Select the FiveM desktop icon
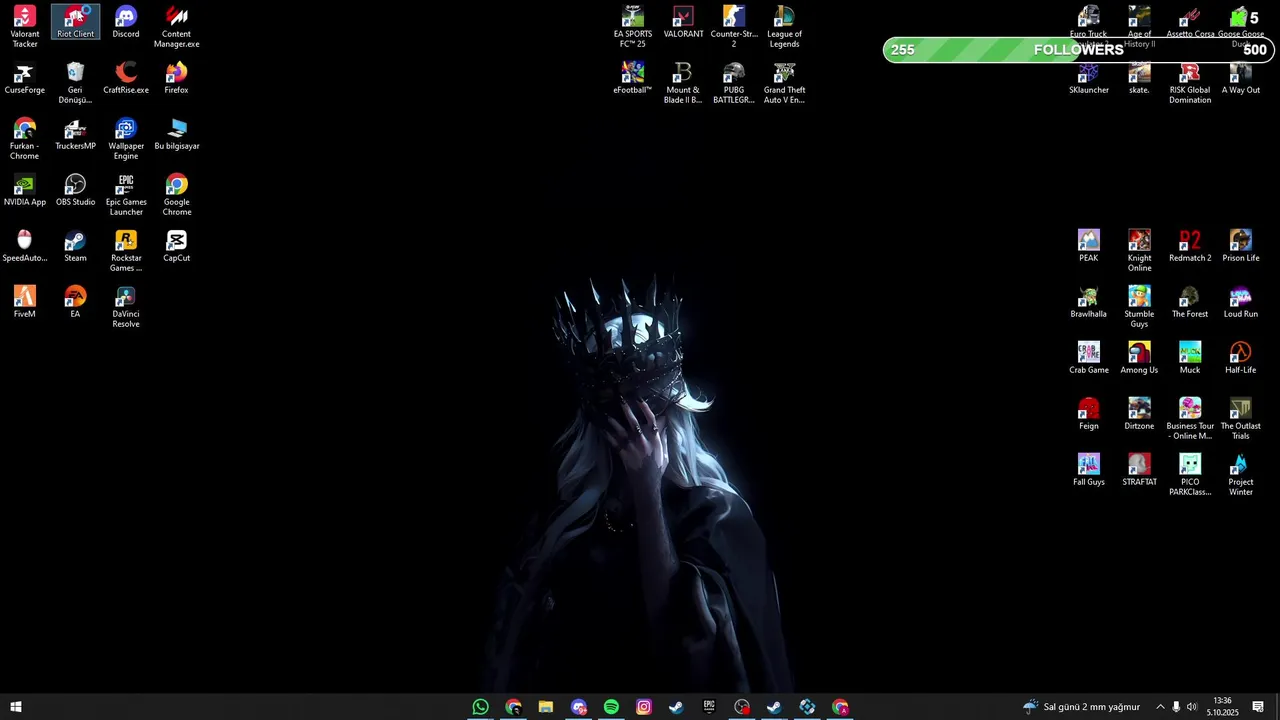1280x720 pixels. point(25,302)
